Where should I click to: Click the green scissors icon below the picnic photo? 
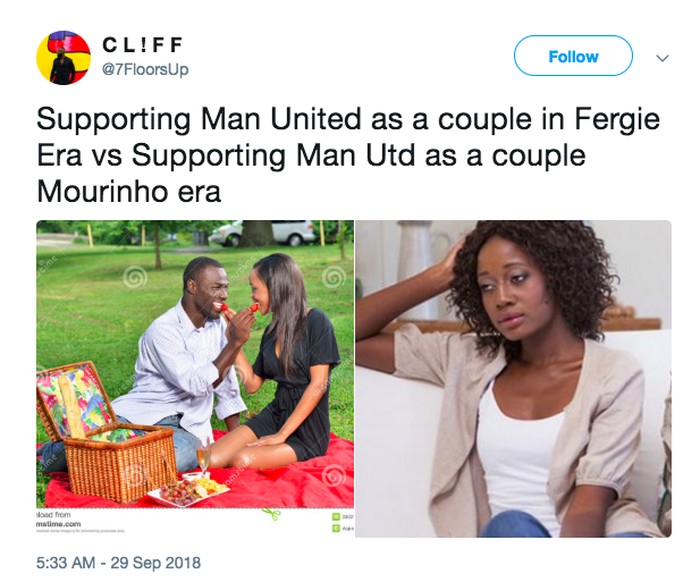271,514
